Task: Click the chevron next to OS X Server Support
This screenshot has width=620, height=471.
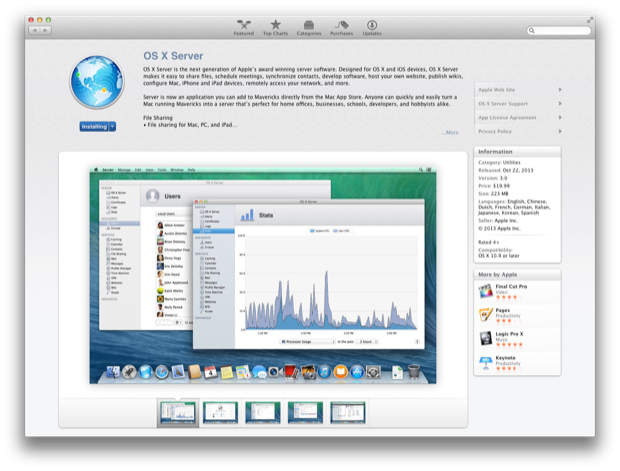Action: pos(560,104)
